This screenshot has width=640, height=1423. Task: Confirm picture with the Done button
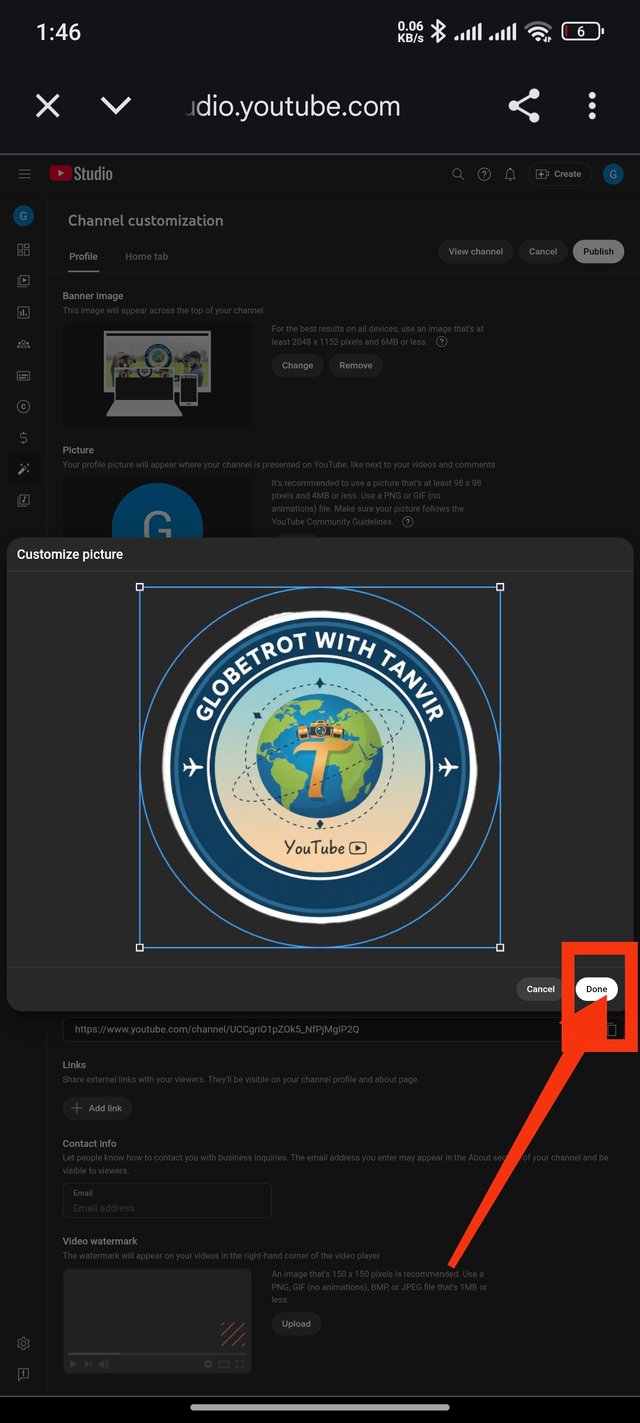pos(596,989)
